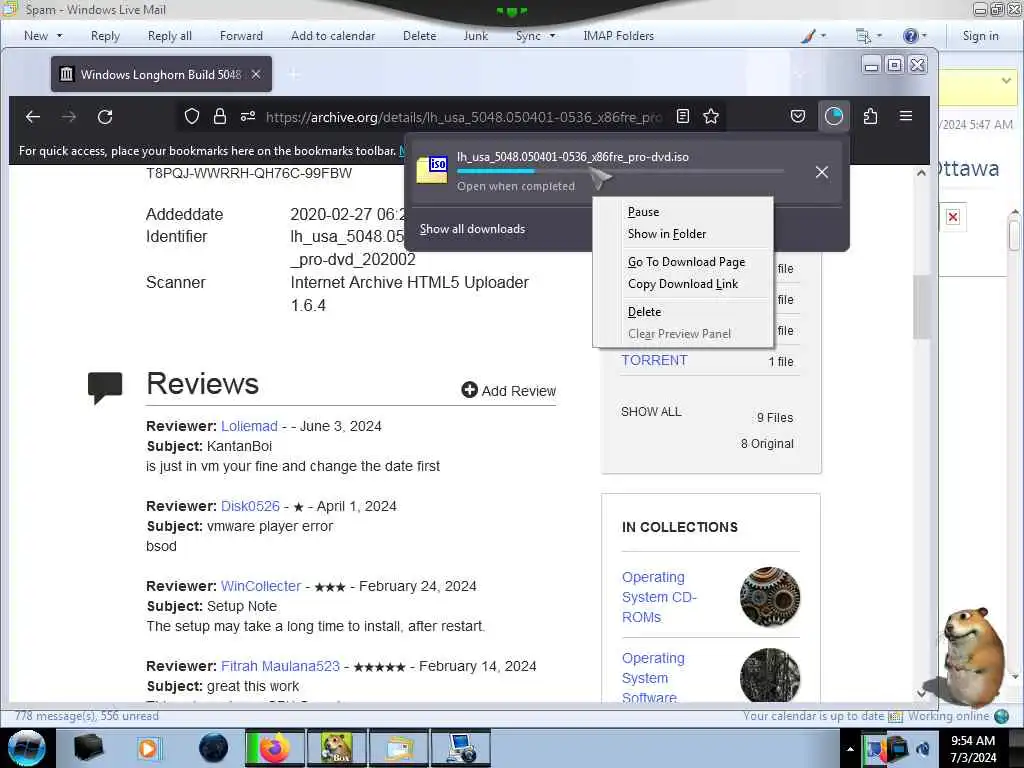Open the Firefox downloads button

click(x=834, y=116)
